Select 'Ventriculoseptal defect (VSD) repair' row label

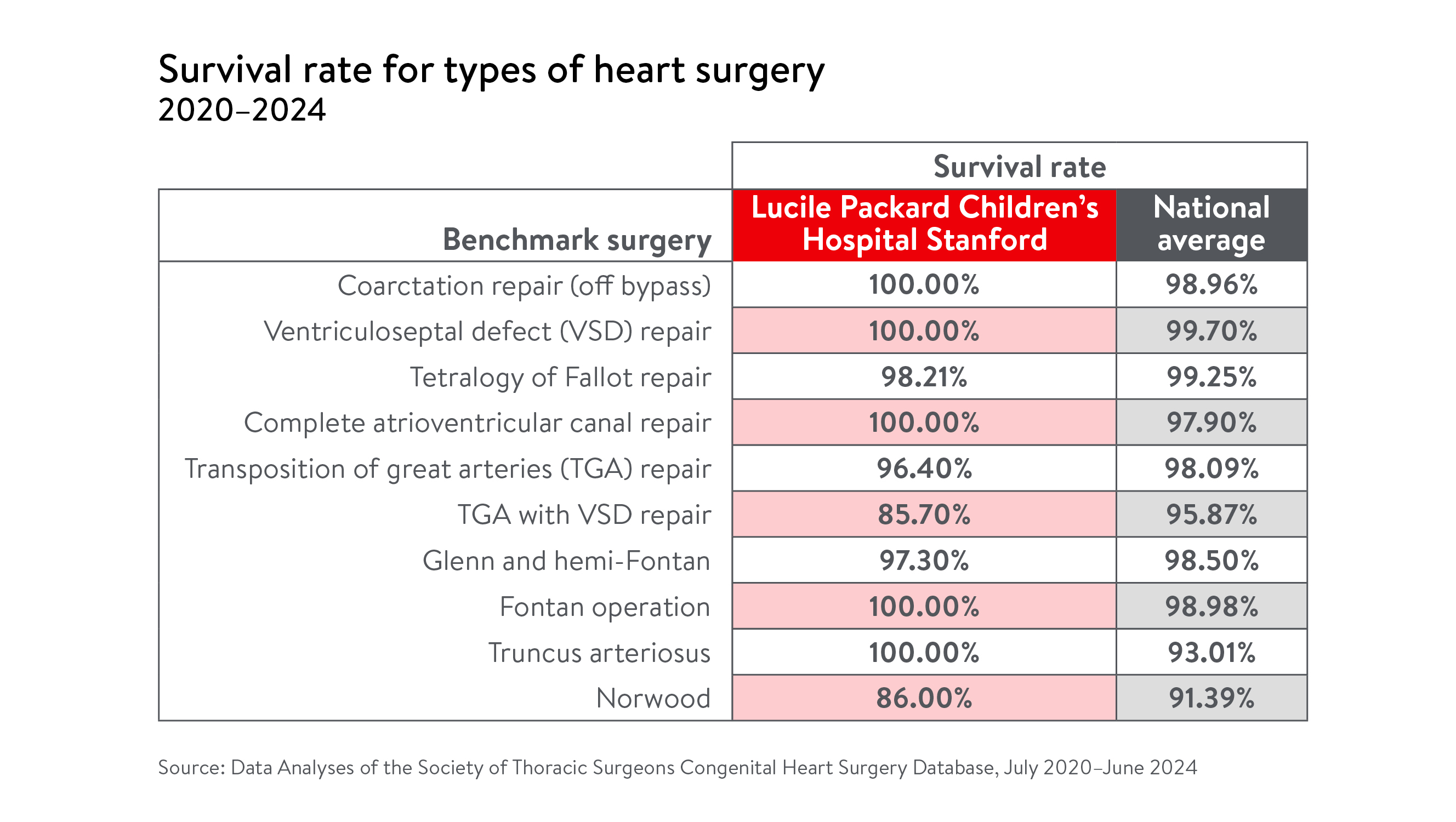487,331
